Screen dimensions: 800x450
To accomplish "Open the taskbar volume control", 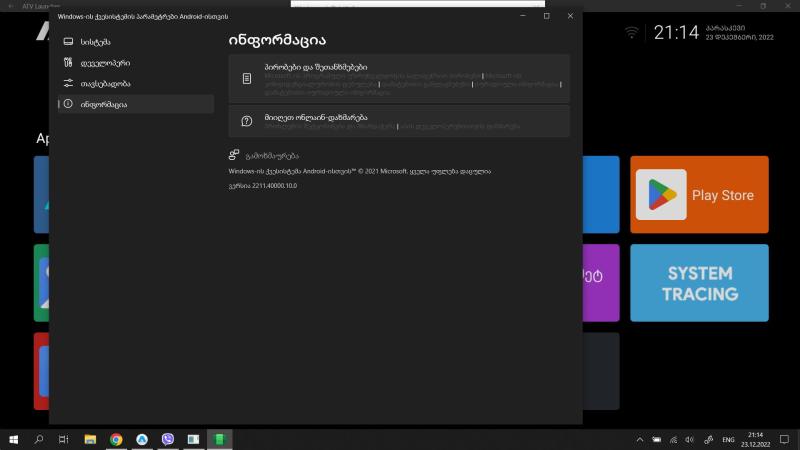I will point(689,439).
